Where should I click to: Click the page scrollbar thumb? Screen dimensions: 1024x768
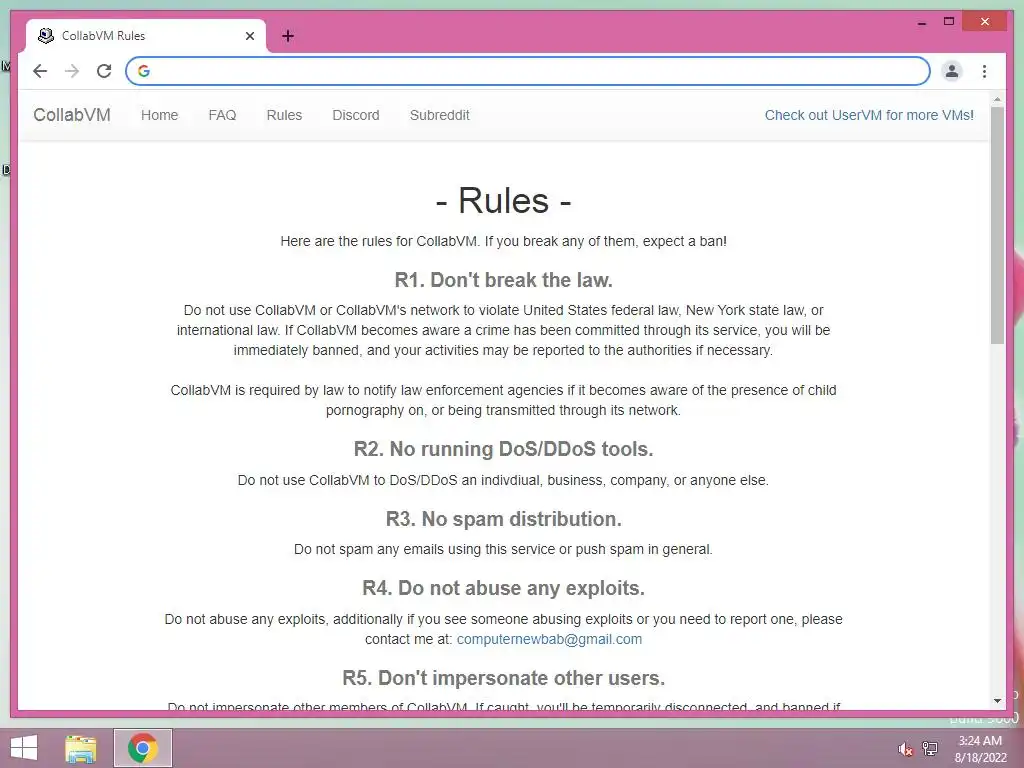(997, 225)
